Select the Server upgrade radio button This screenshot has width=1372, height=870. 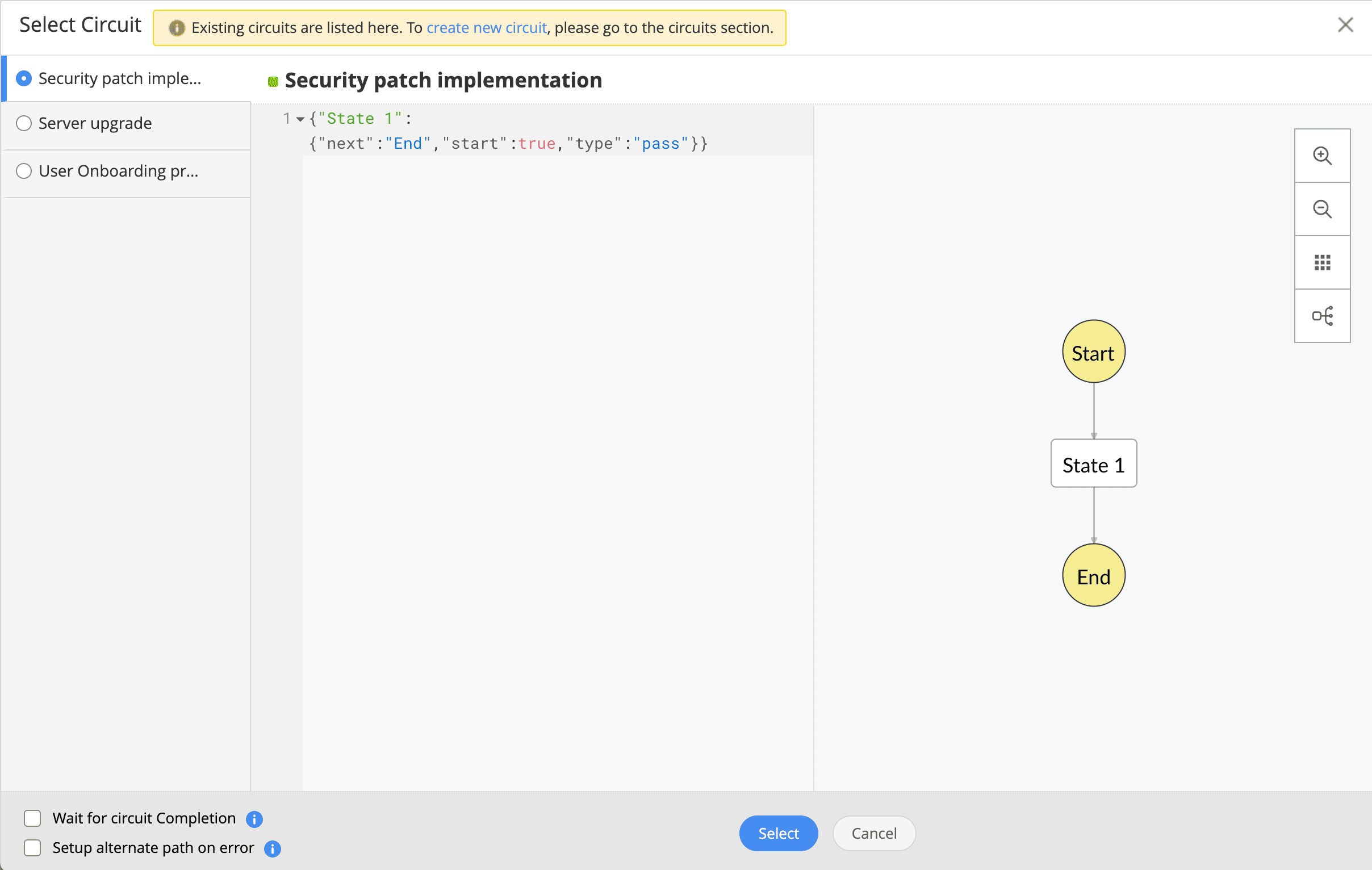[x=24, y=123]
